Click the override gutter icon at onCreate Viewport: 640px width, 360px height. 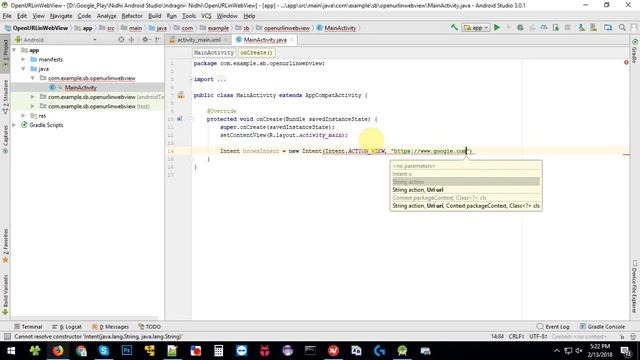click(180, 119)
